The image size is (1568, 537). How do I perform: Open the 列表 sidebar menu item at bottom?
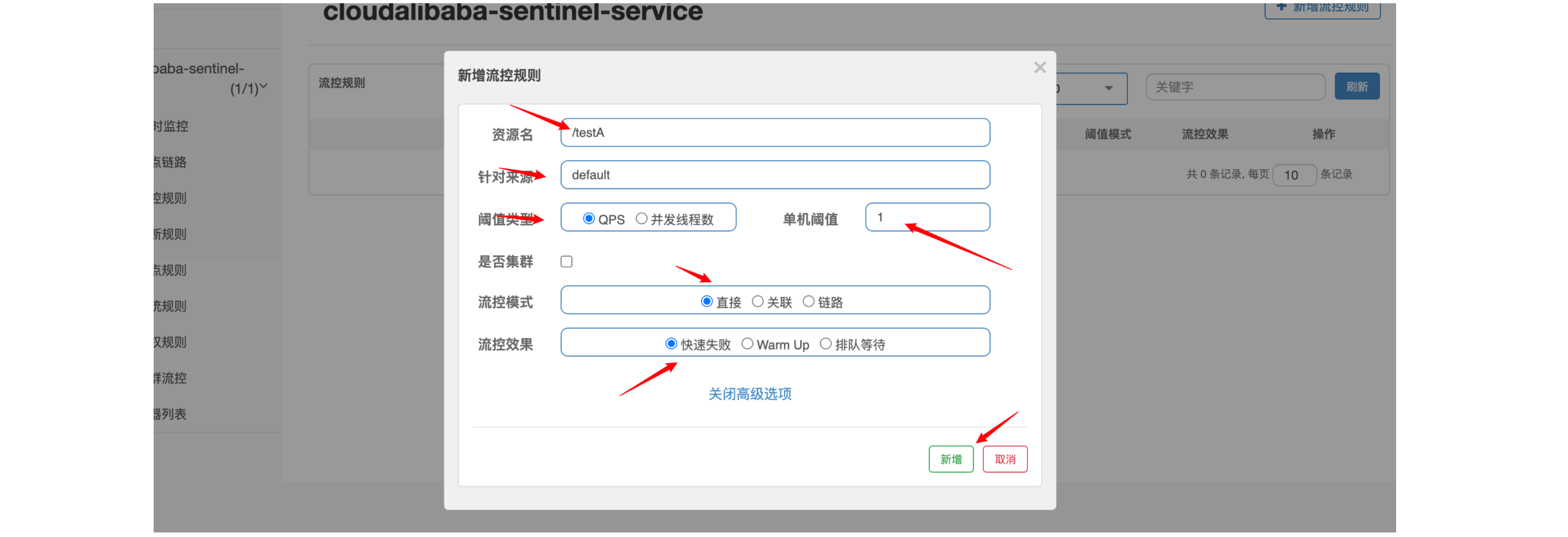click(171, 414)
